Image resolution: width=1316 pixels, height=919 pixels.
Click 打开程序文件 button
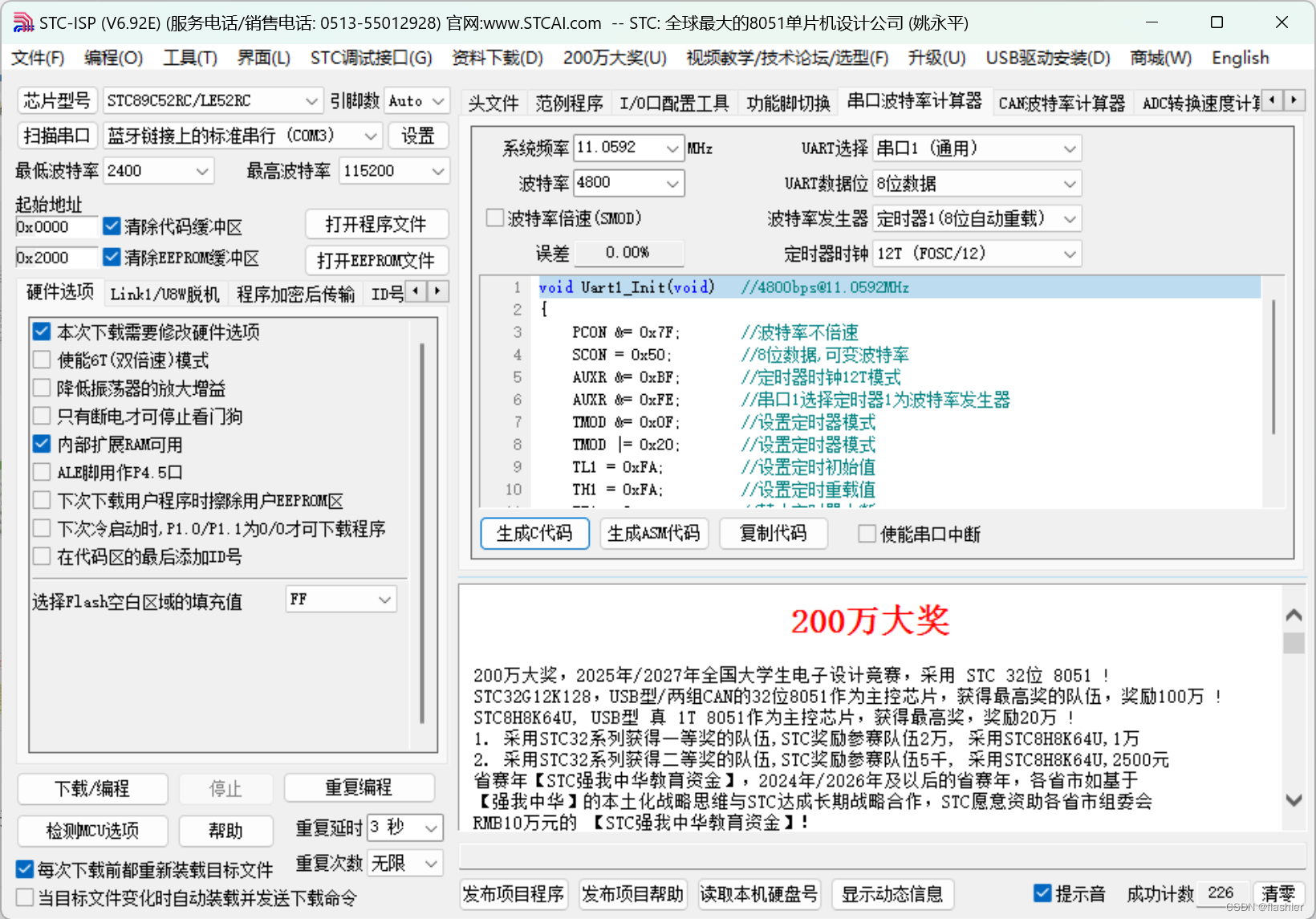(376, 224)
